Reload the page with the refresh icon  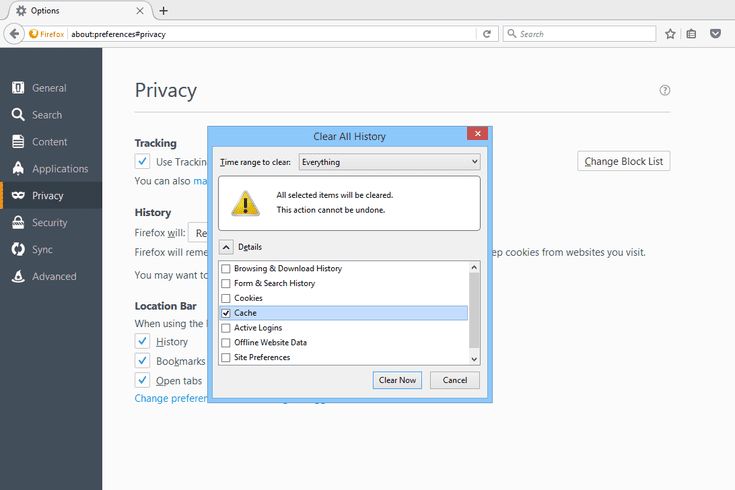click(487, 34)
